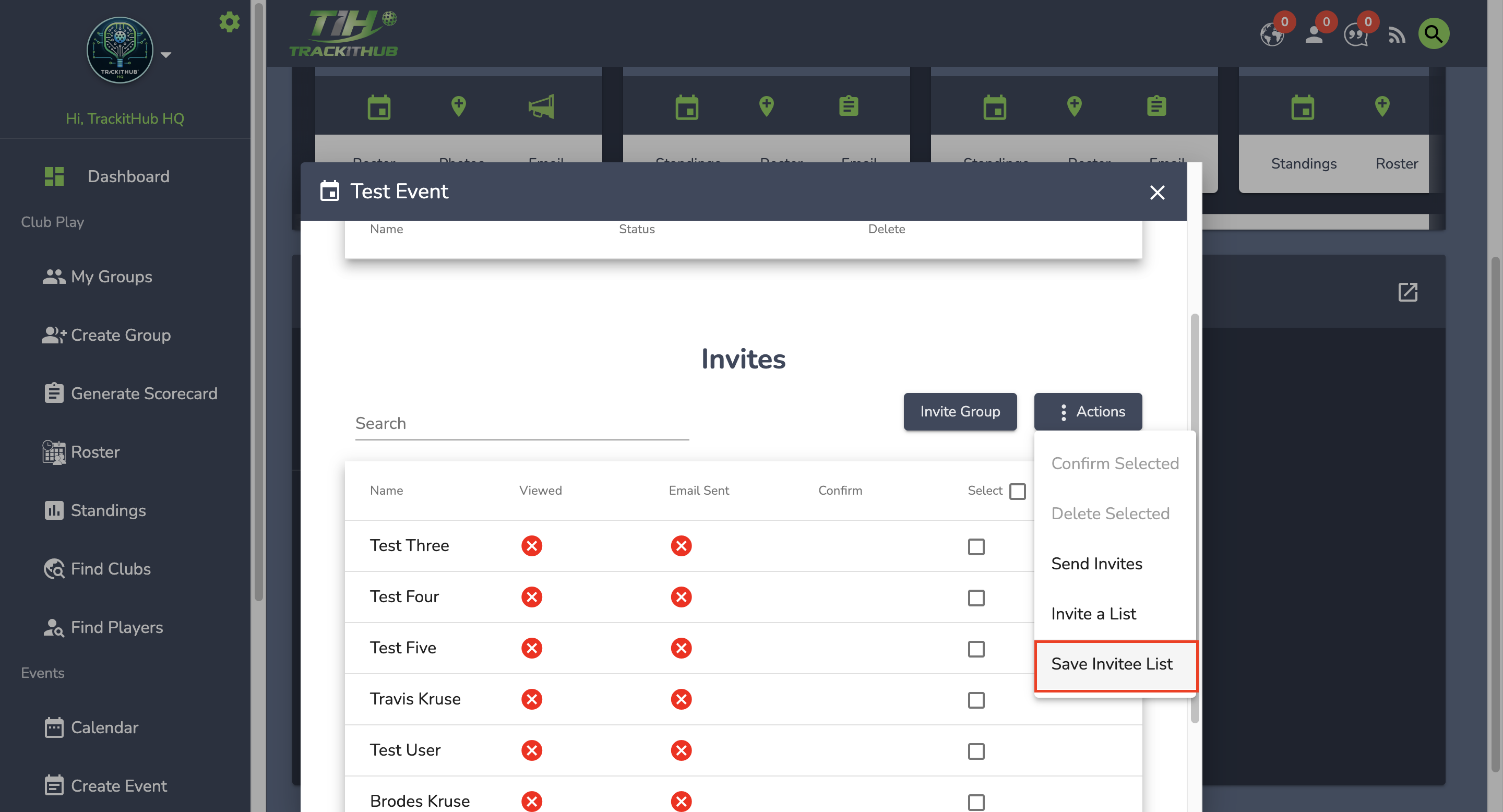Click the Confirm column header
Image resolution: width=1503 pixels, height=812 pixels.
(x=840, y=490)
